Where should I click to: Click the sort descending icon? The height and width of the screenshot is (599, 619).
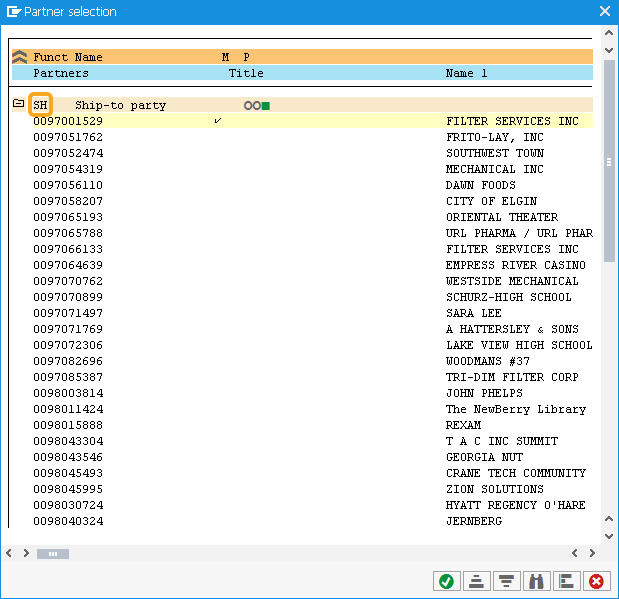click(x=506, y=581)
